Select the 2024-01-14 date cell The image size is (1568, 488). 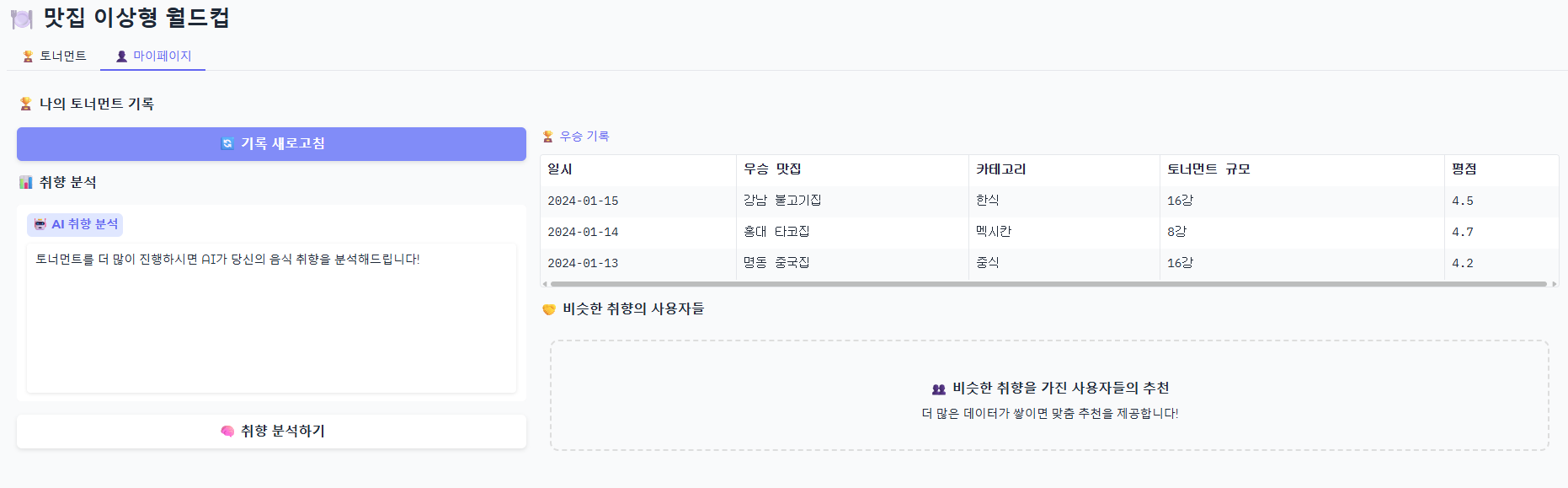pyautogui.click(x=638, y=232)
